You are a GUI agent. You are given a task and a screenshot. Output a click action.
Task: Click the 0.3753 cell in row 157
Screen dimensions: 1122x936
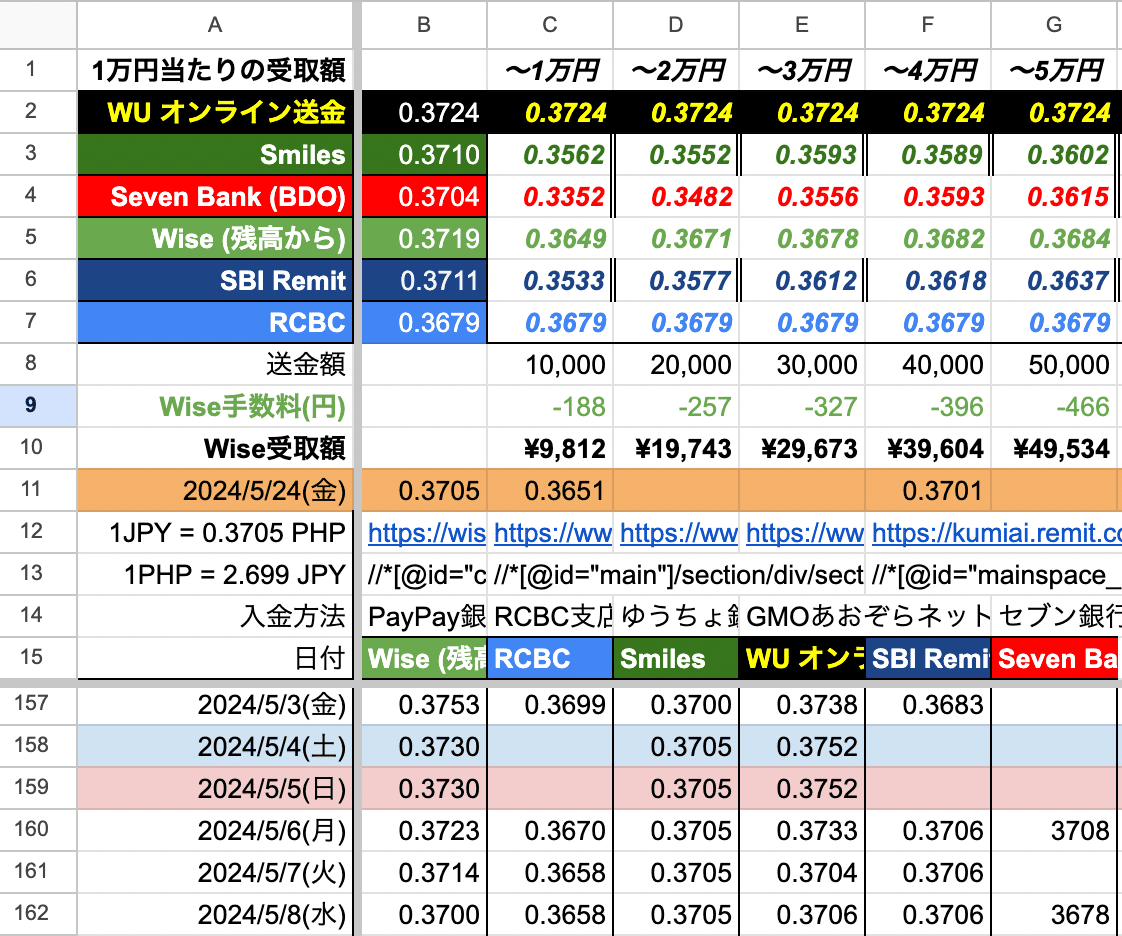pos(424,705)
